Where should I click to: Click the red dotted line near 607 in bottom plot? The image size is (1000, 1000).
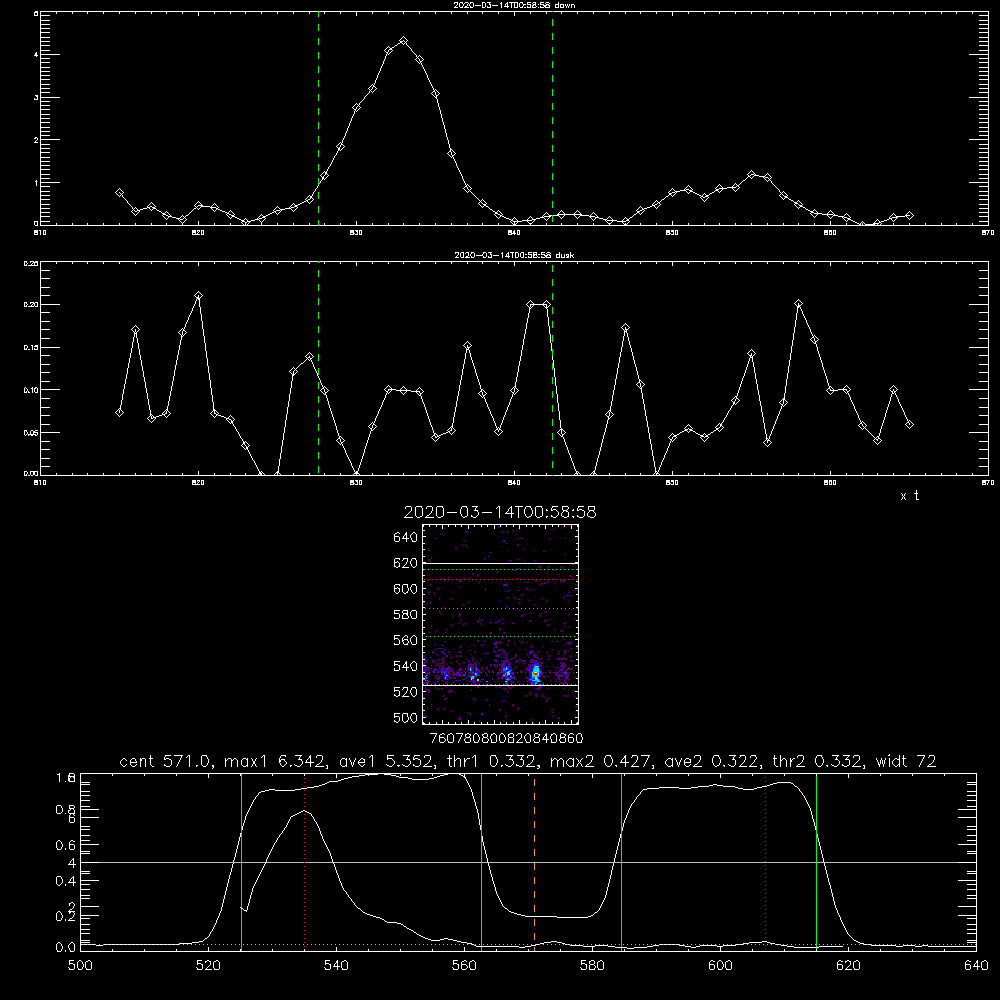(x=765, y=862)
